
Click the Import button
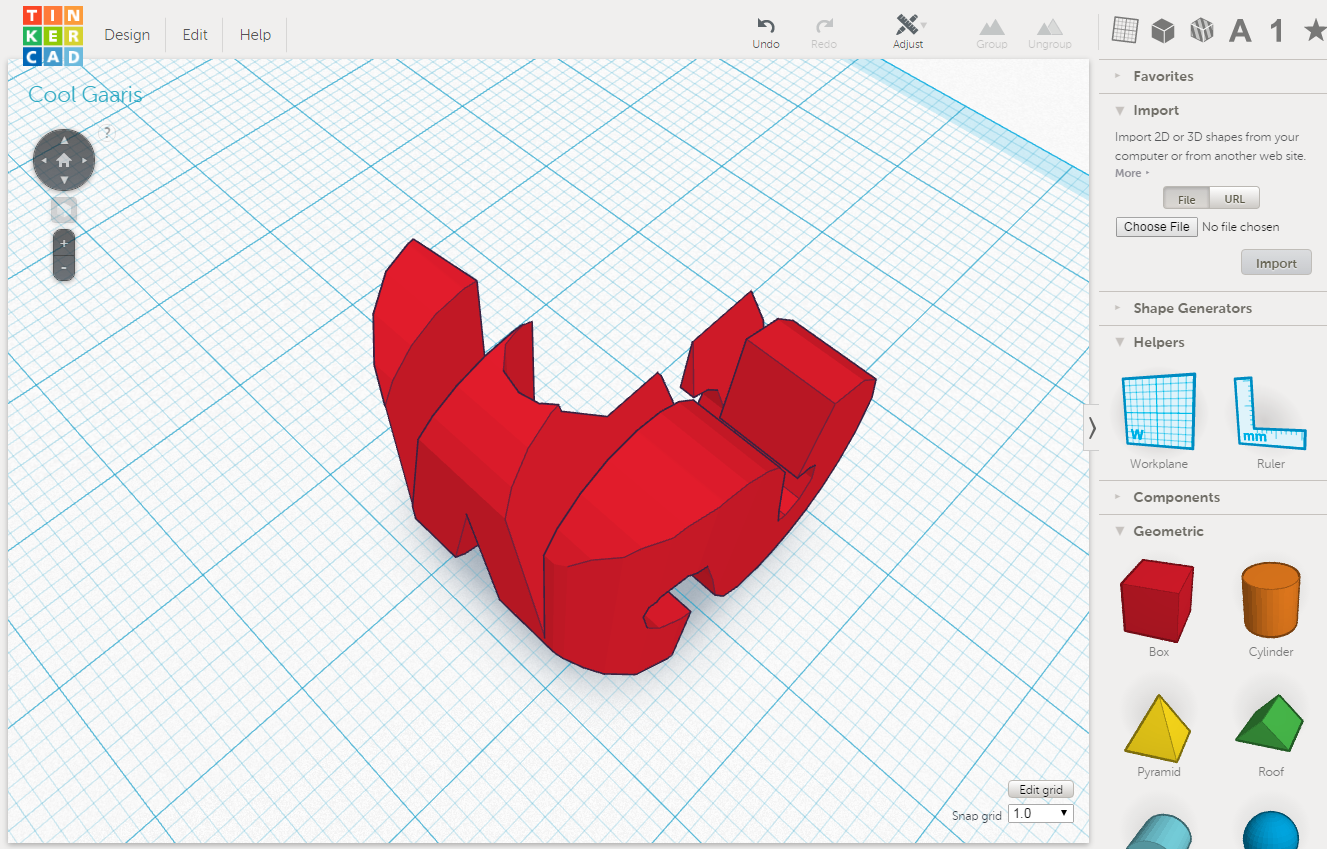1276,262
